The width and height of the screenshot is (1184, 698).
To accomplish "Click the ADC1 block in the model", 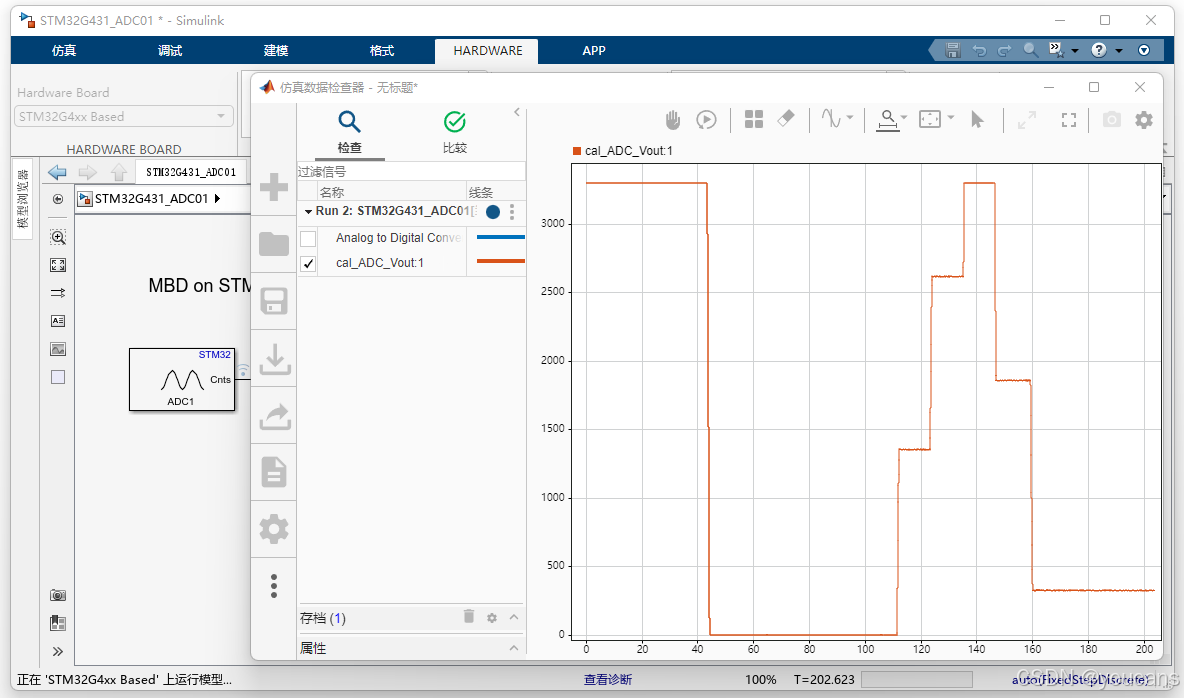I will [182, 380].
